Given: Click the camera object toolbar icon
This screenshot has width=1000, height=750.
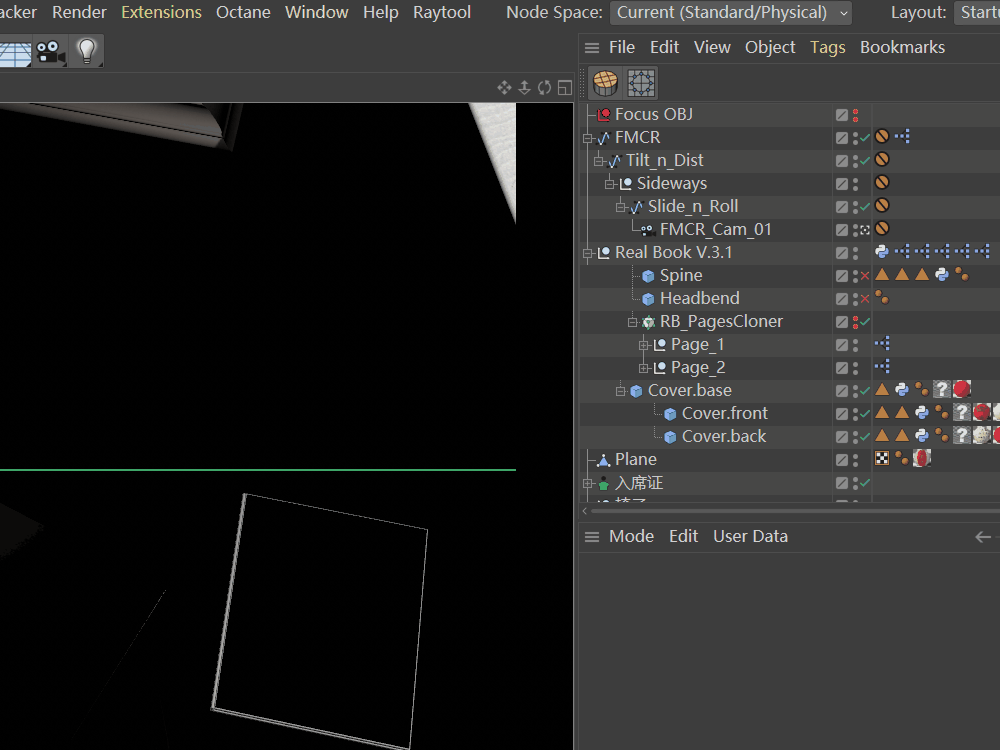Looking at the screenshot, I should click(x=50, y=52).
